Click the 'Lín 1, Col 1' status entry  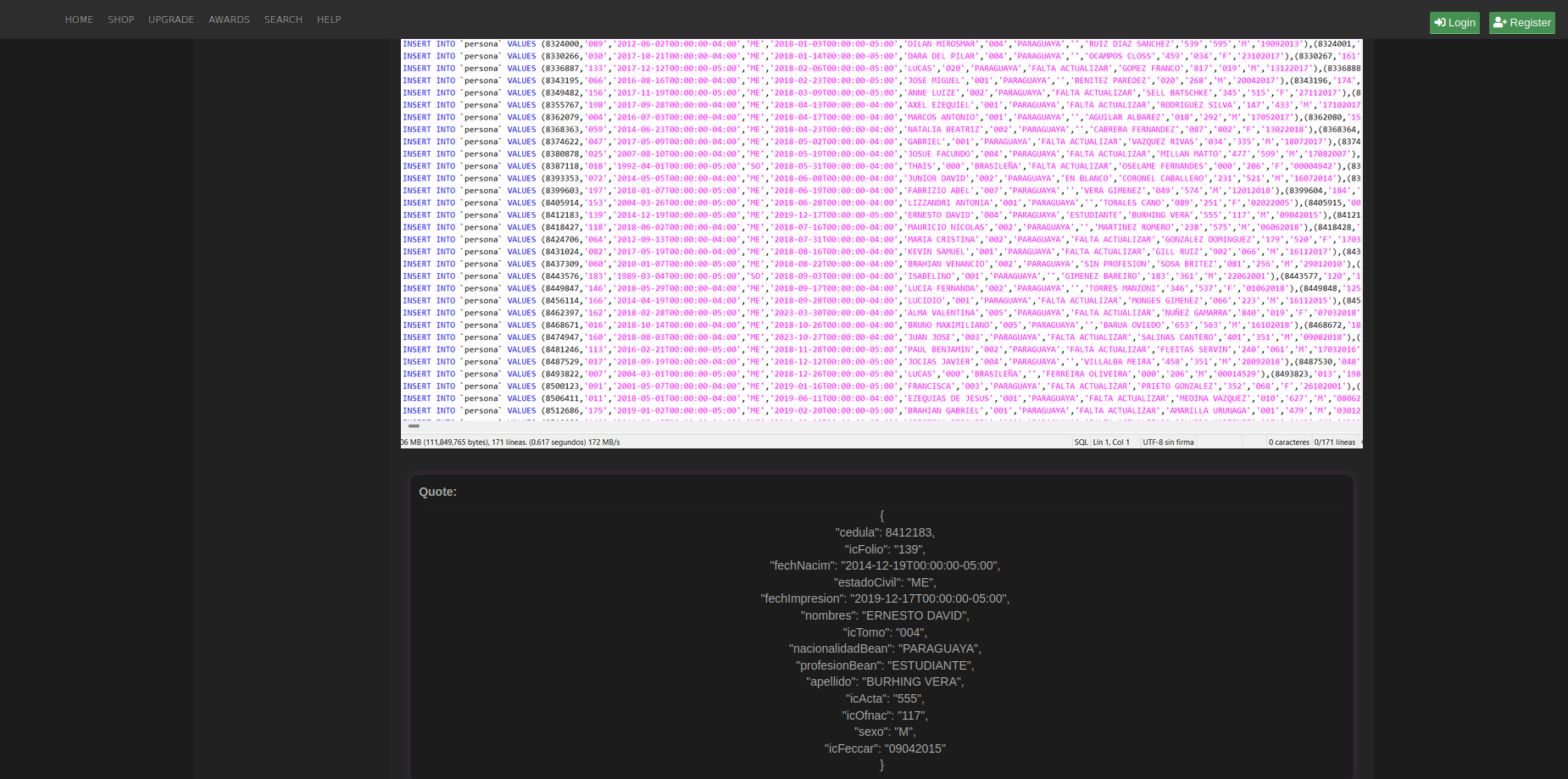(1111, 442)
